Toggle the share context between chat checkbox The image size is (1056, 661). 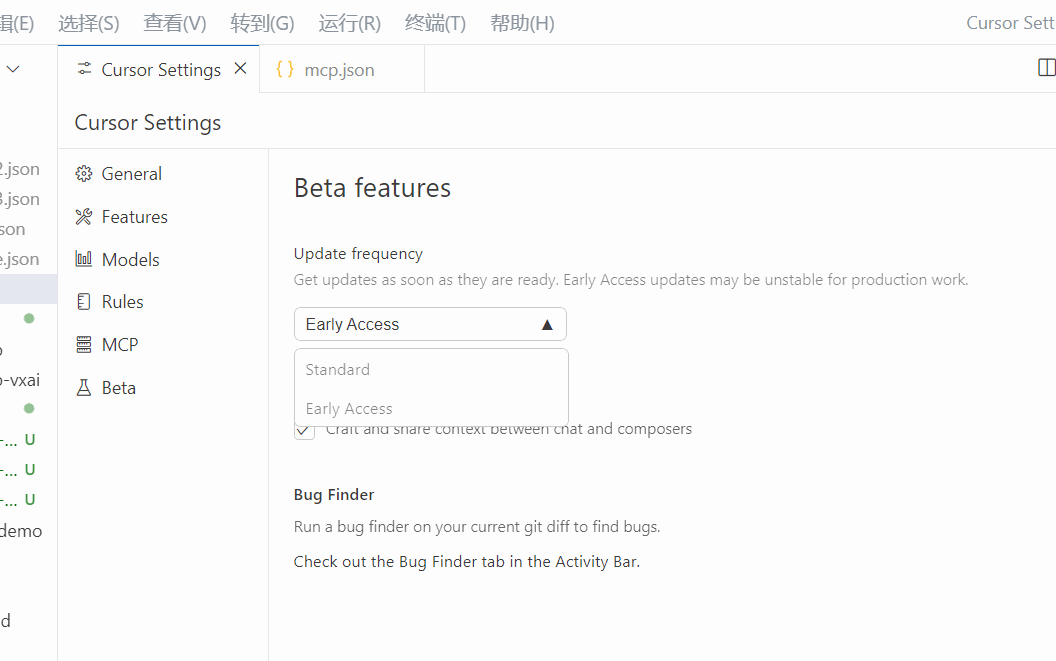(304, 430)
